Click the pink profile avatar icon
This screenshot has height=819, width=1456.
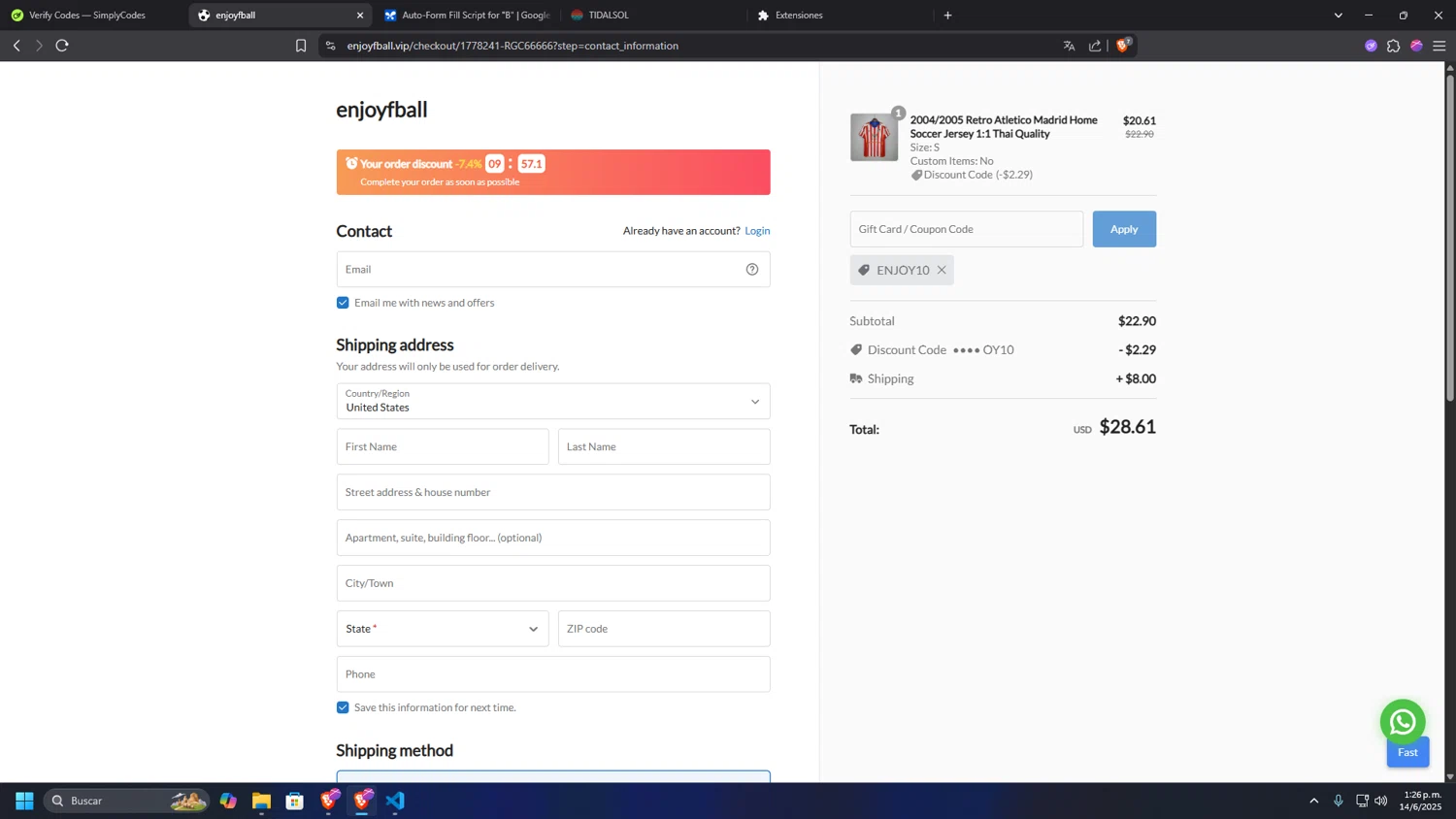click(x=1416, y=46)
